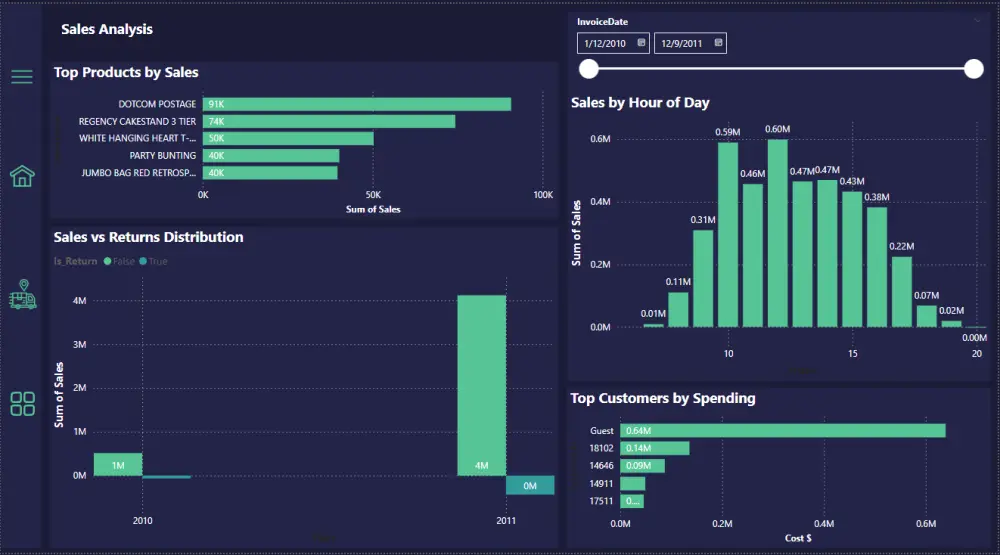
Task: Select the customer 14911 bar
Action: [633, 484]
